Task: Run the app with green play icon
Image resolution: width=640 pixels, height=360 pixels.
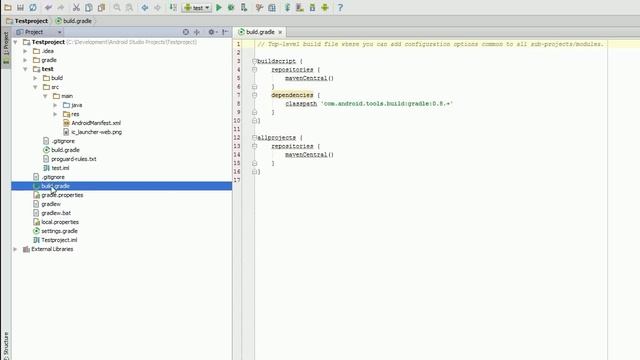Action: coord(219,7)
